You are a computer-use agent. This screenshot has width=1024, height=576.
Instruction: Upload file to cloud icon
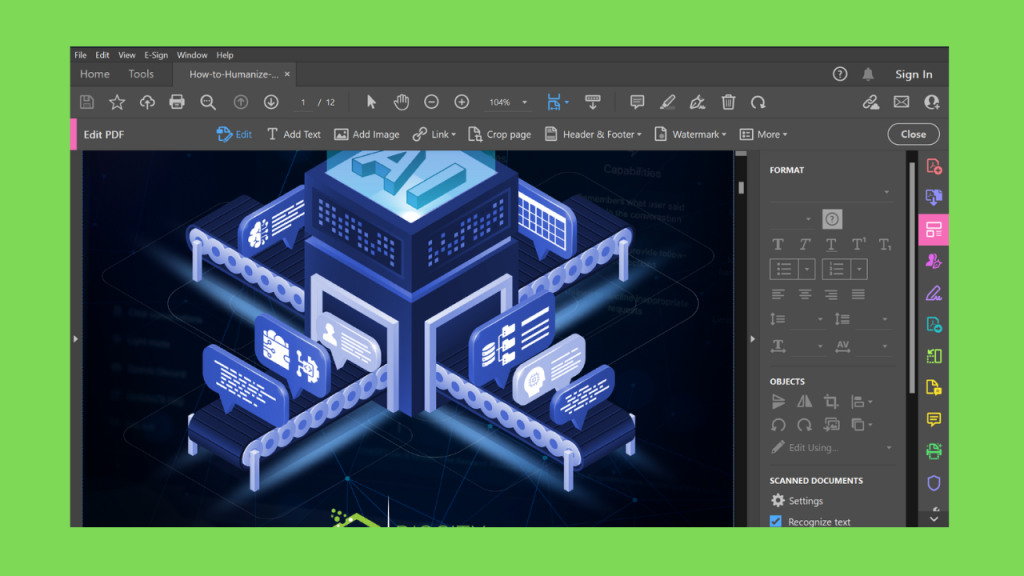(x=147, y=102)
